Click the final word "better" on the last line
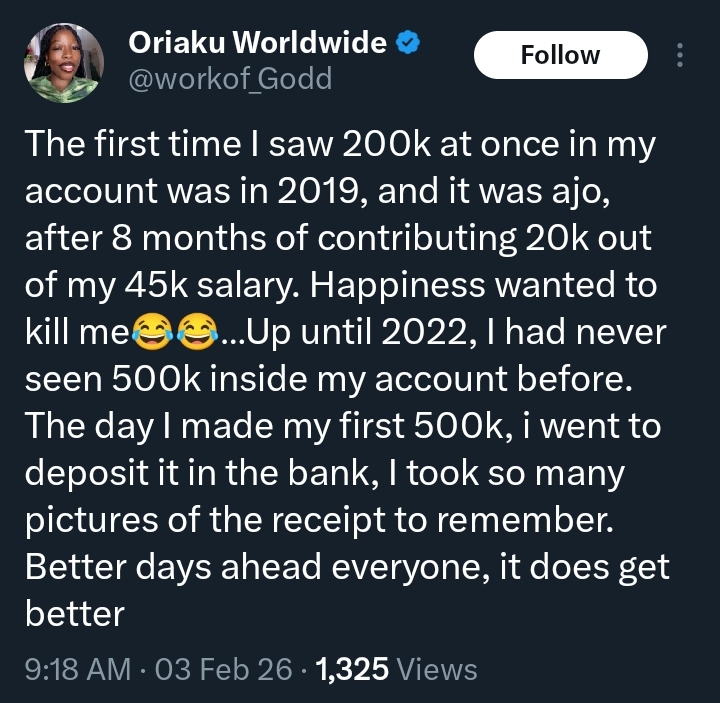The image size is (720, 703). 74,614
